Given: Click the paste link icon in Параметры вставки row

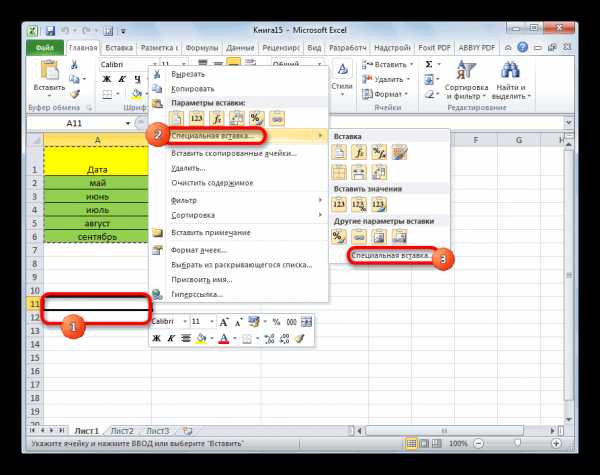Looking at the screenshot, I should (x=277, y=119).
